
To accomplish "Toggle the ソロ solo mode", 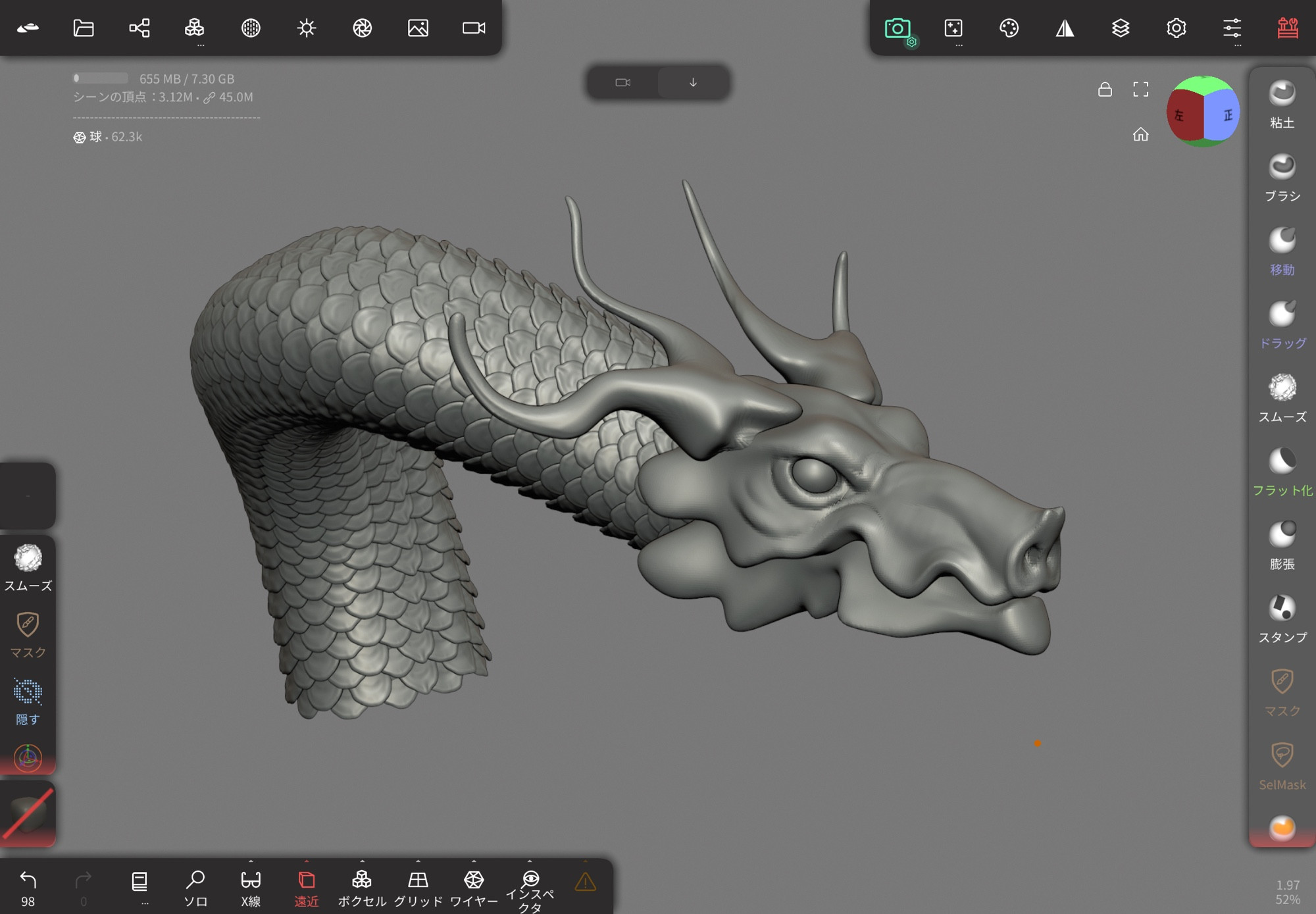I will tap(195, 888).
